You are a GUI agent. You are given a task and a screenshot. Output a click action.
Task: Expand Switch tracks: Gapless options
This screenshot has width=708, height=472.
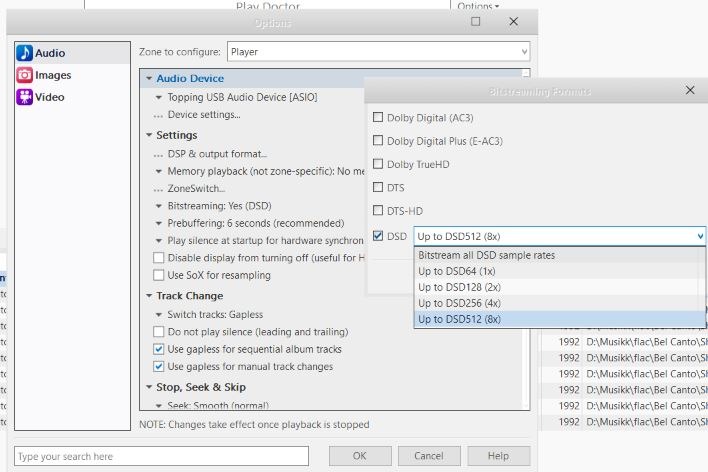[158, 315]
